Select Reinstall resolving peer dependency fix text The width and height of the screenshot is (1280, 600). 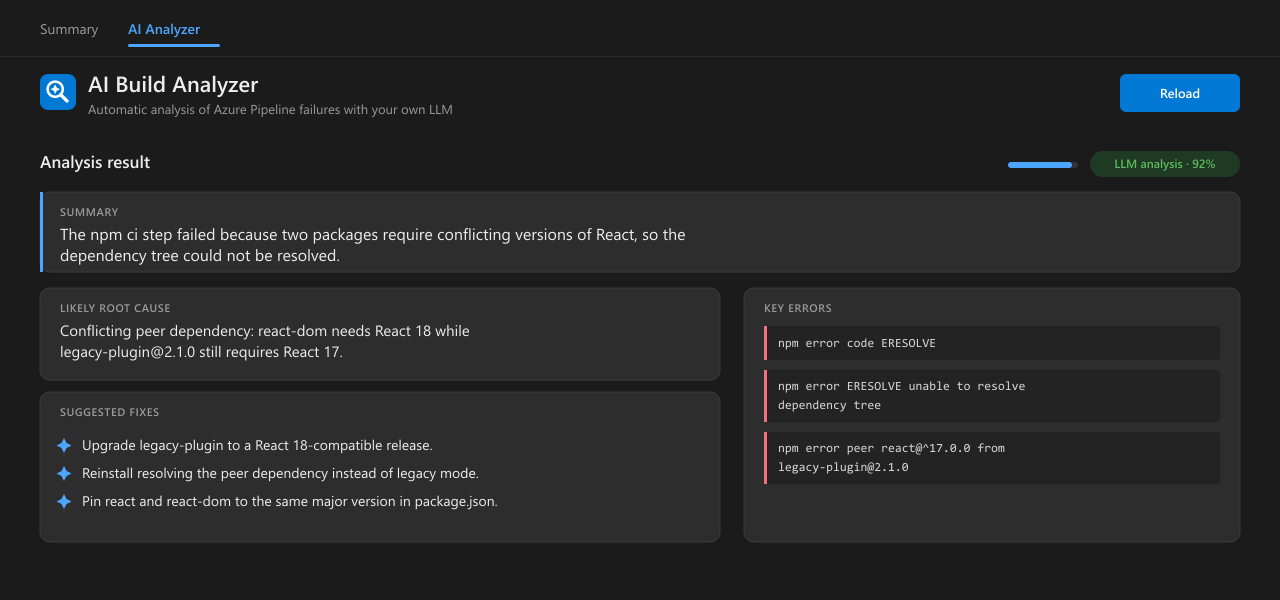280,473
